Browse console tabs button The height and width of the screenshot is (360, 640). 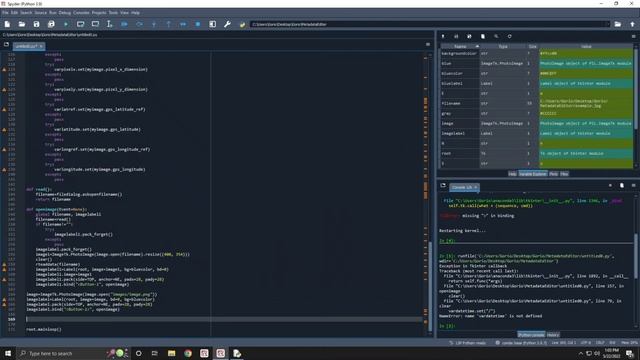click(x=443, y=185)
